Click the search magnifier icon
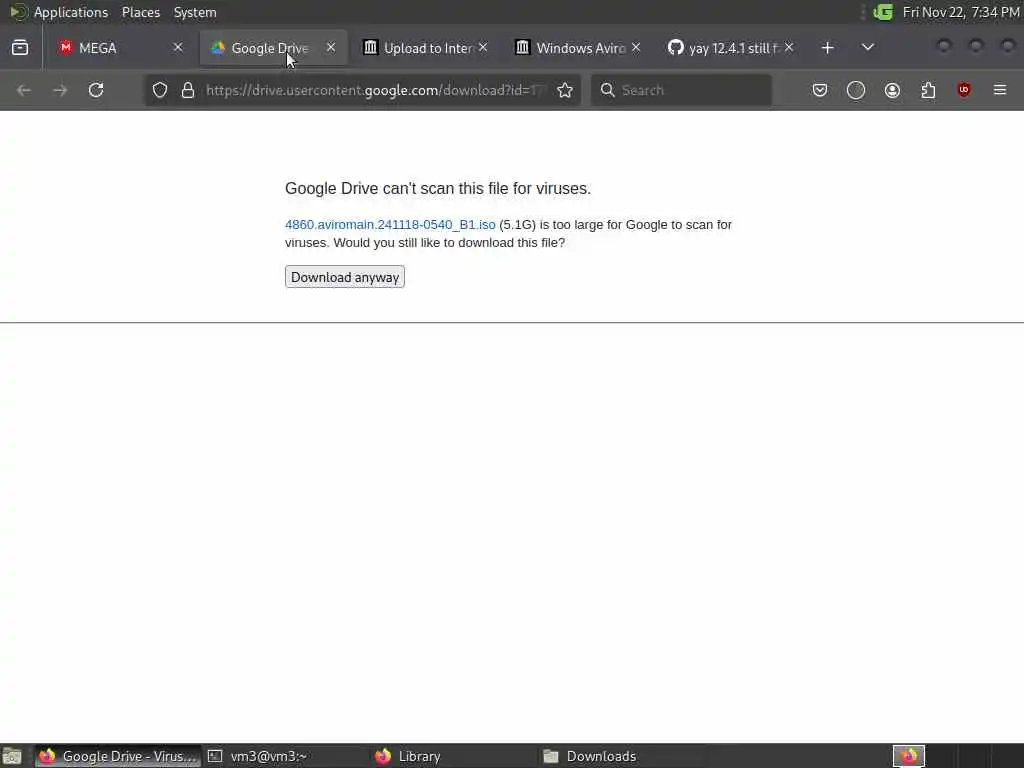This screenshot has height=768, width=1024. [x=607, y=90]
